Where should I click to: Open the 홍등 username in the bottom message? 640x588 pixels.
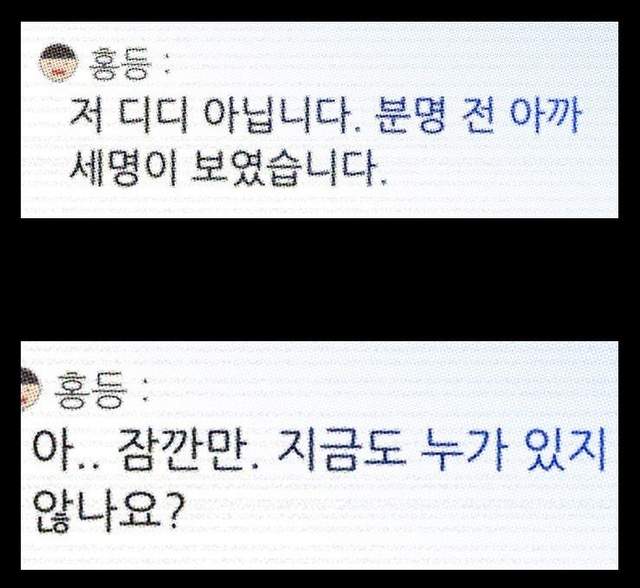[92, 386]
